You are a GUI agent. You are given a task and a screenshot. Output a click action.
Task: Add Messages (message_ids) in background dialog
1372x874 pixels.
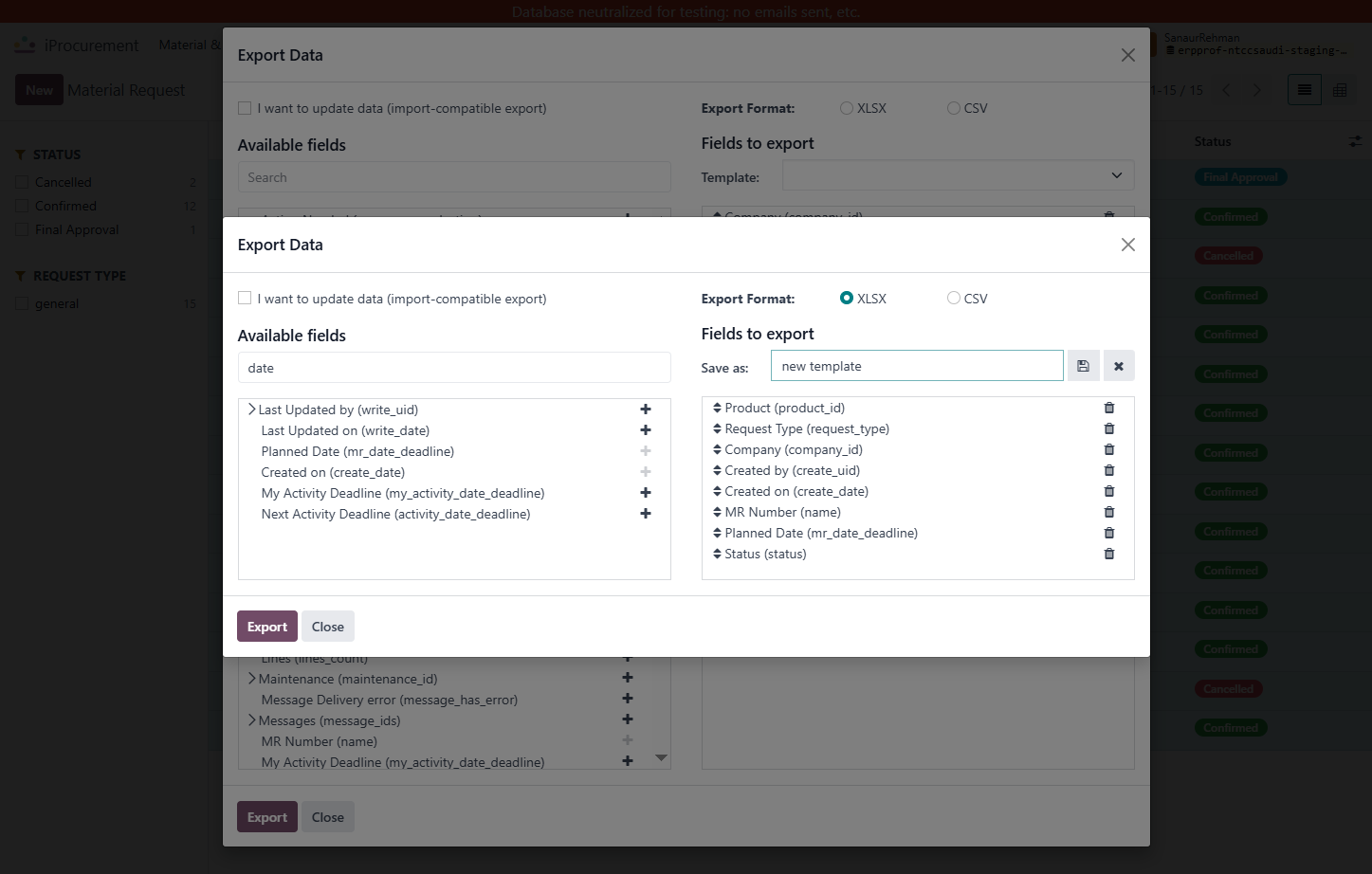click(628, 719)
